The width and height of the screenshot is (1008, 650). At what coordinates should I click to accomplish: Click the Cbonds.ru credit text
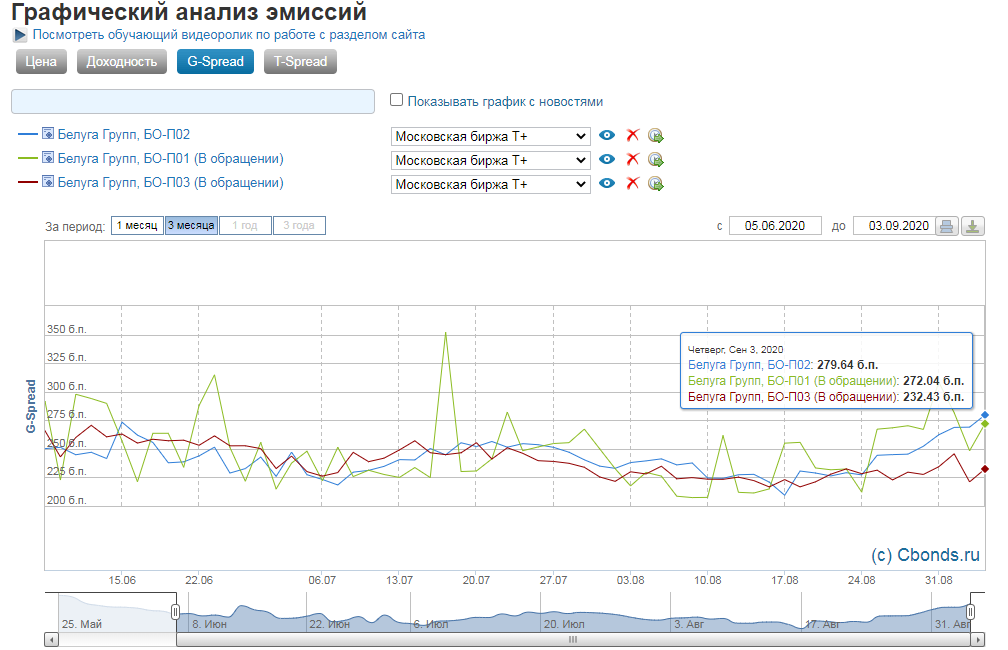925,555
